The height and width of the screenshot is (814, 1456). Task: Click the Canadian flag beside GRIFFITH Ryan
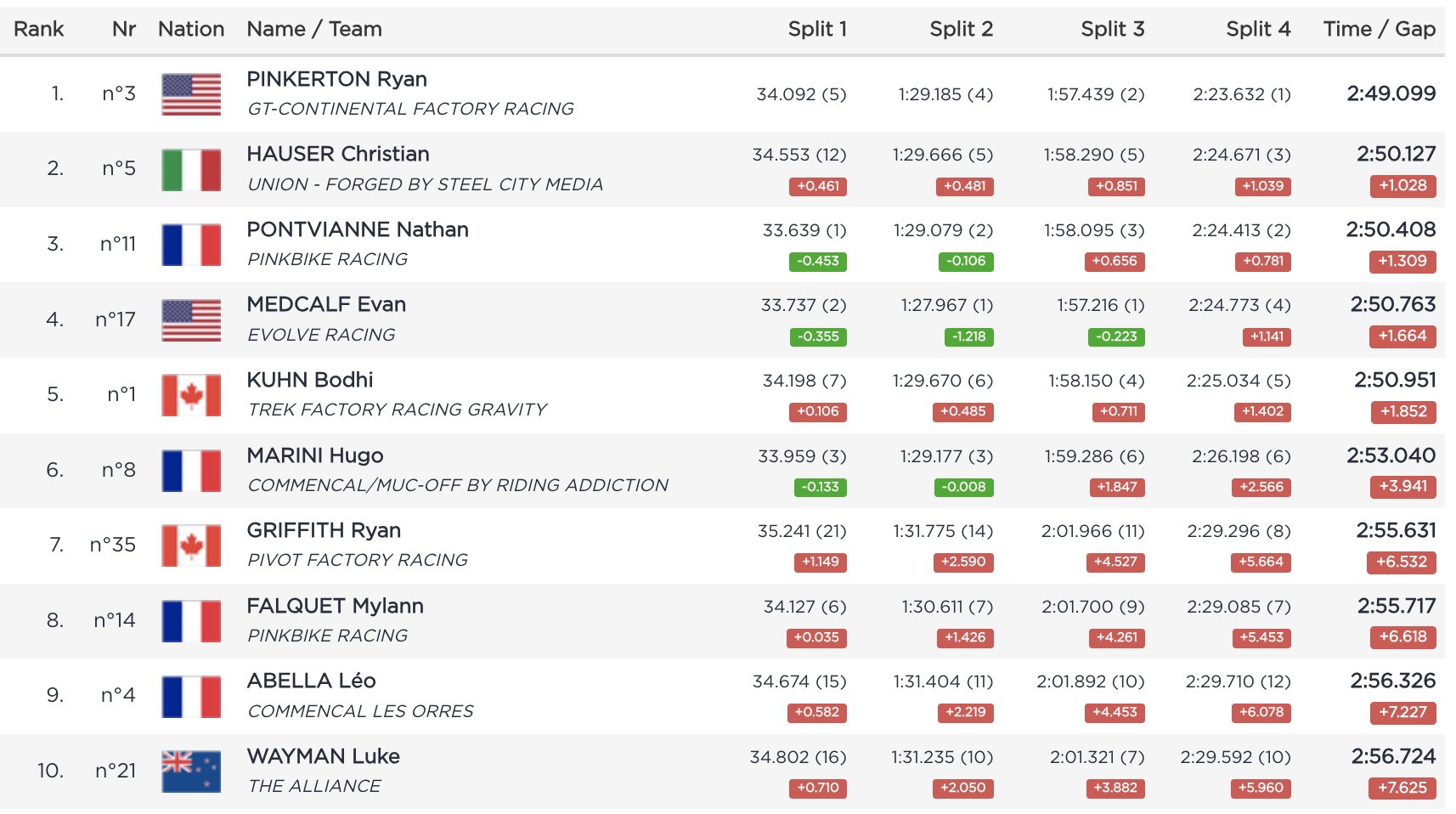pos(191,545)
